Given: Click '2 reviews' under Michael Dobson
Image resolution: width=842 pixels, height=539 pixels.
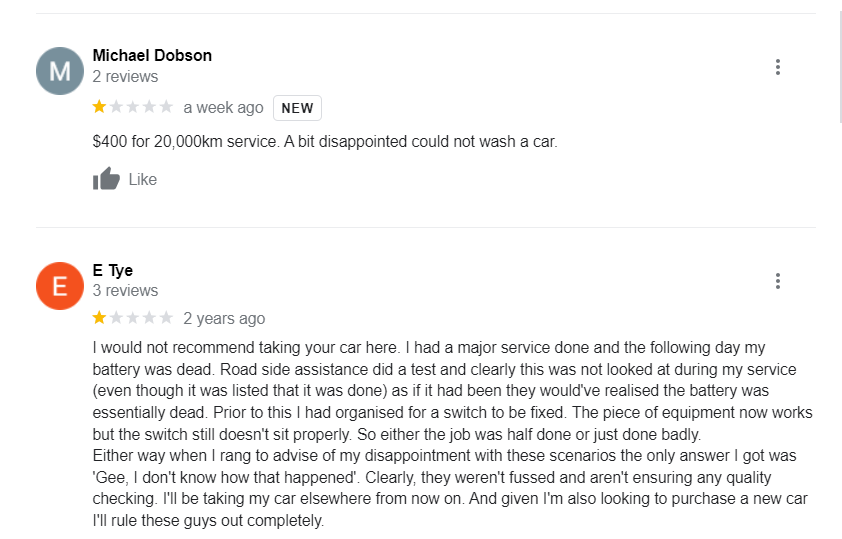Looking at the screenshot, I should pos(125,76).
